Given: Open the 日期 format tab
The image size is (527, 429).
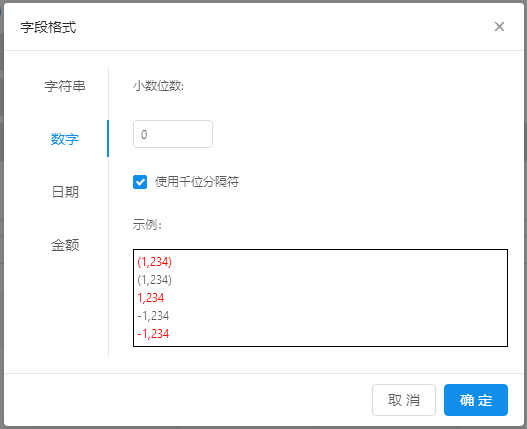Looking at the screenshot, I should [x=65, y=192].
